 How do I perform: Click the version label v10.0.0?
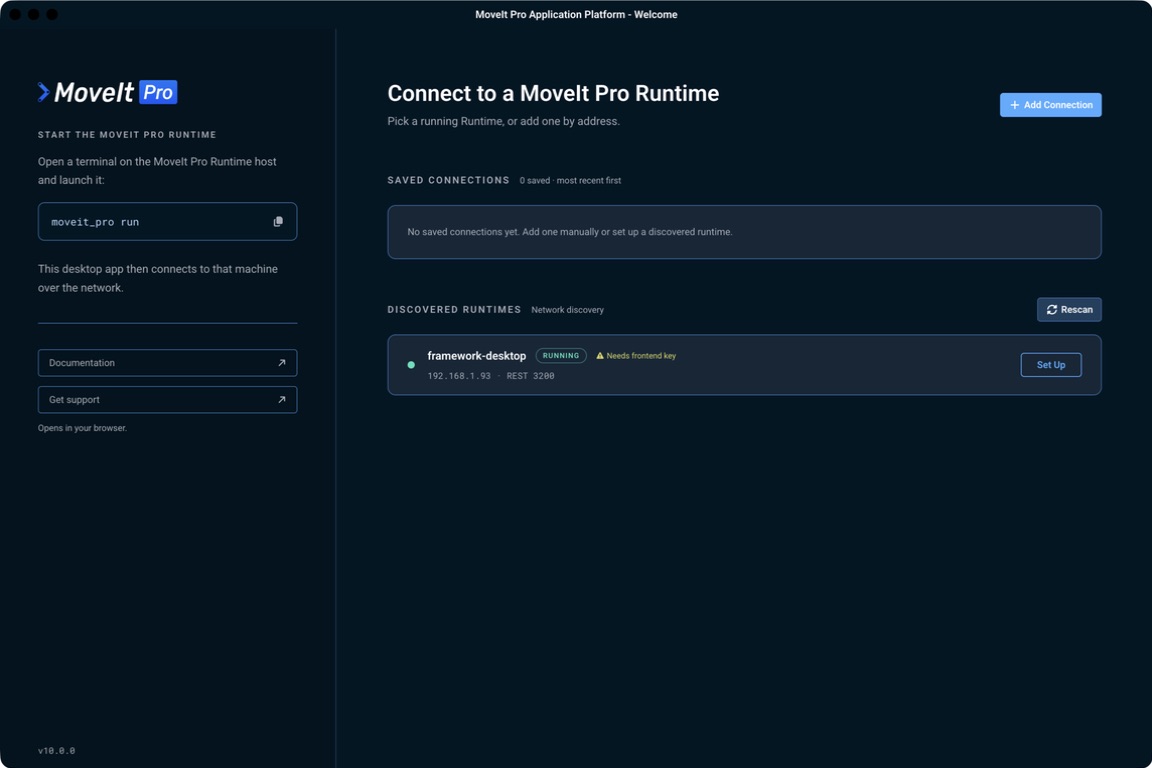[x=57, y=750]
